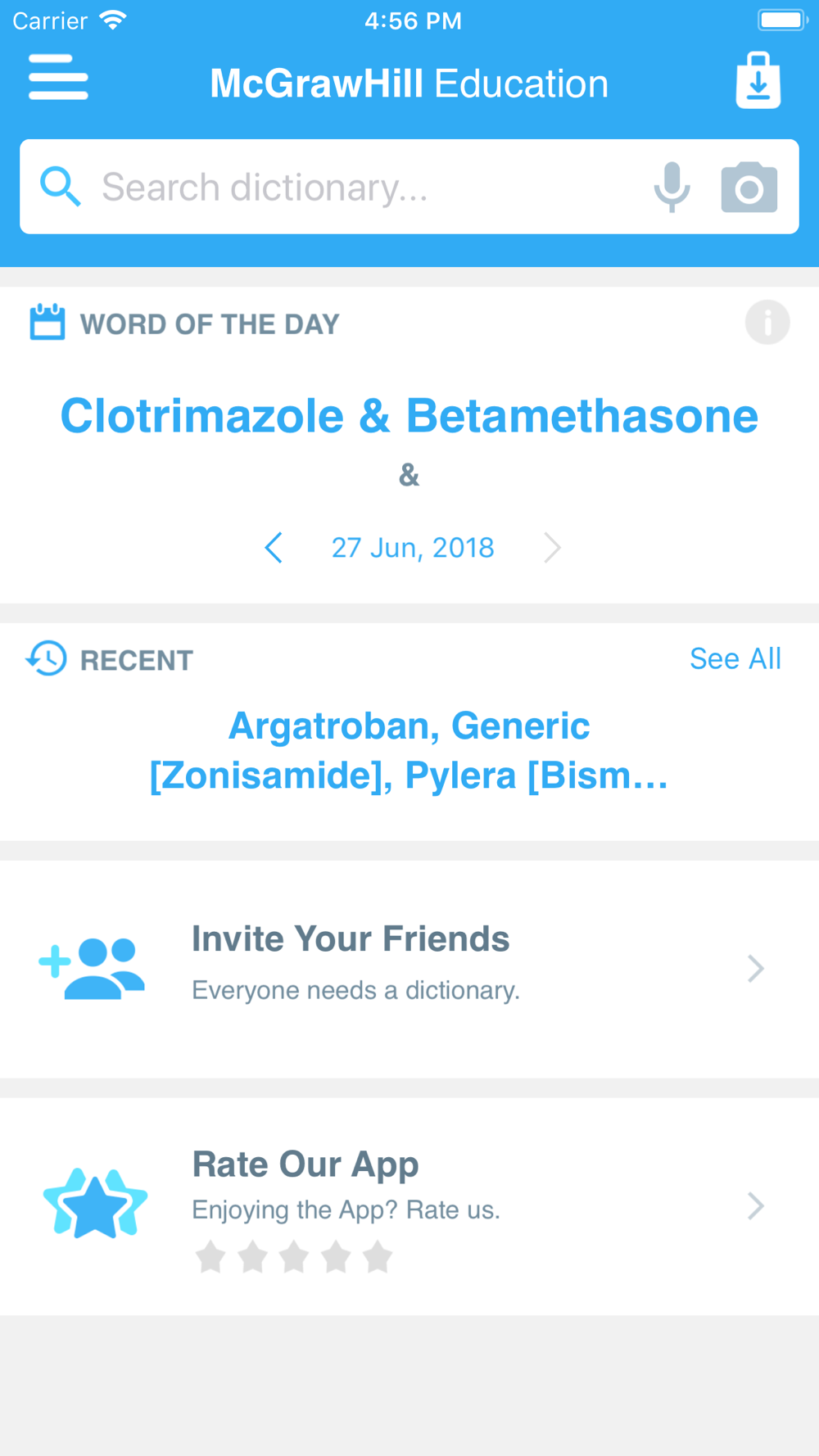819x1456 pixels.
Task: Tap the download store bag icon
Action: click(x=758, y=80)
